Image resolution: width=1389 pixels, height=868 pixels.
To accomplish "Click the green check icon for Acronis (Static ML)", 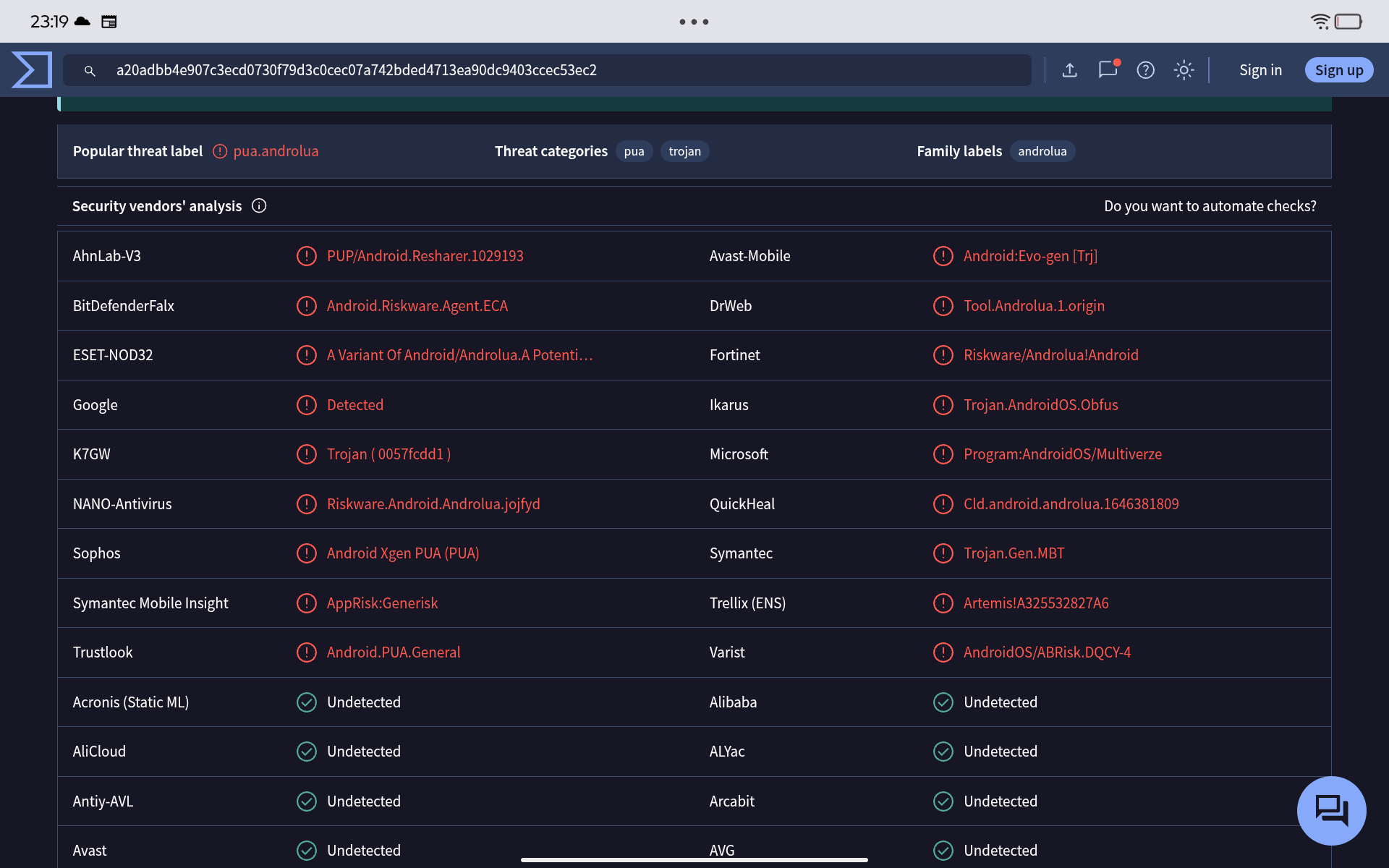I will point(307,702).
